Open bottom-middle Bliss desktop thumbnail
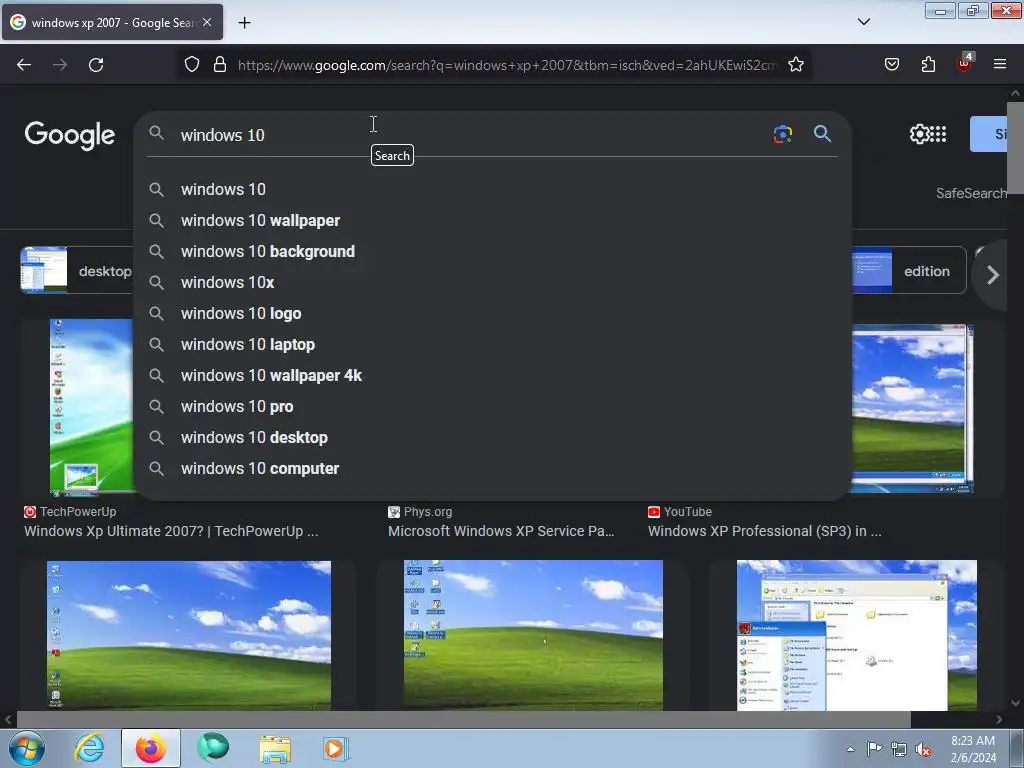Image resolution: width=1024 pixels, height=768 pixels. pyautogui.click(x=533, y=635)
